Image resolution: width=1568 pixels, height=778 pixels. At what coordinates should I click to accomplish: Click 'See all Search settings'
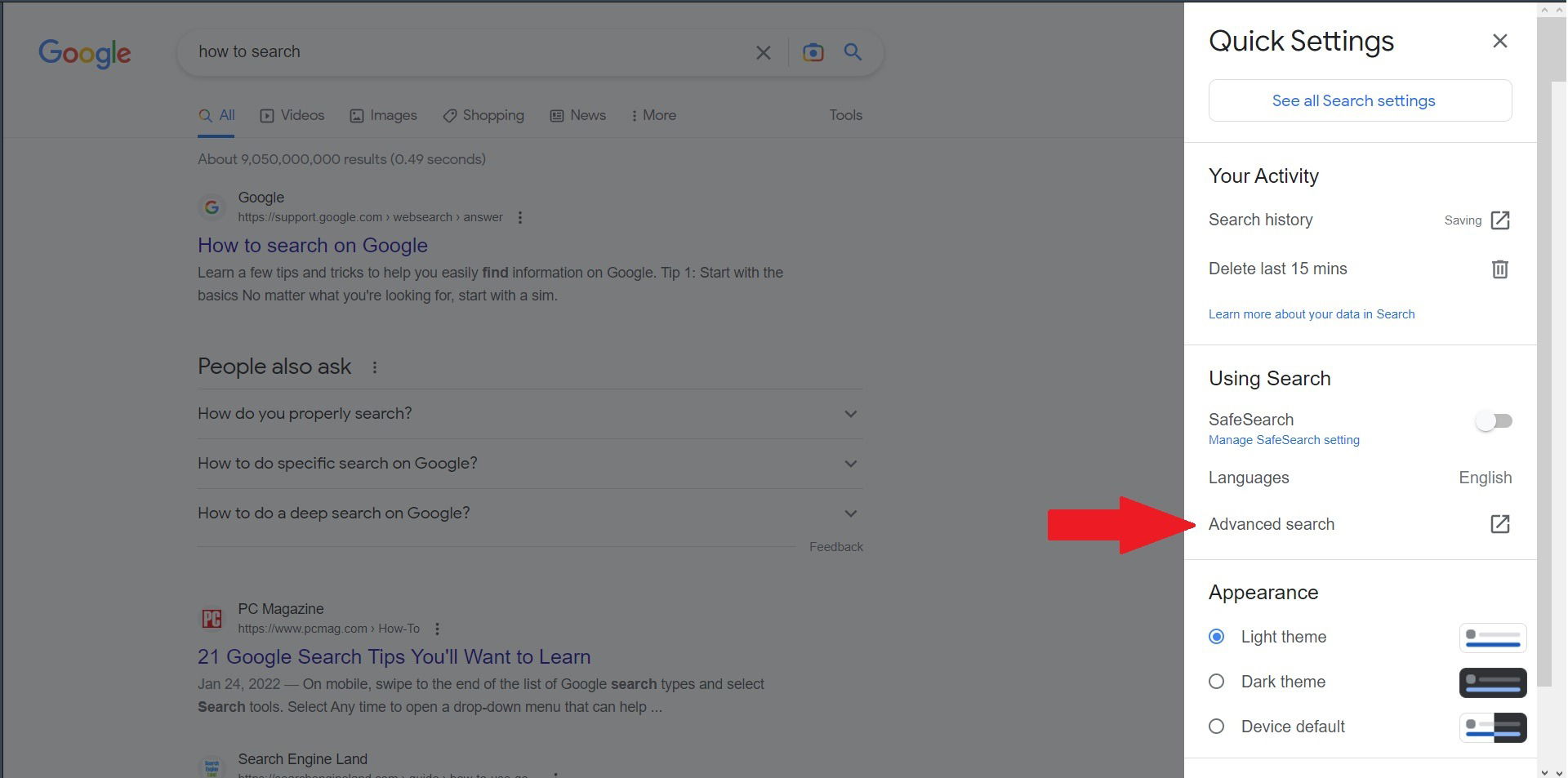tap(1353, 100)
